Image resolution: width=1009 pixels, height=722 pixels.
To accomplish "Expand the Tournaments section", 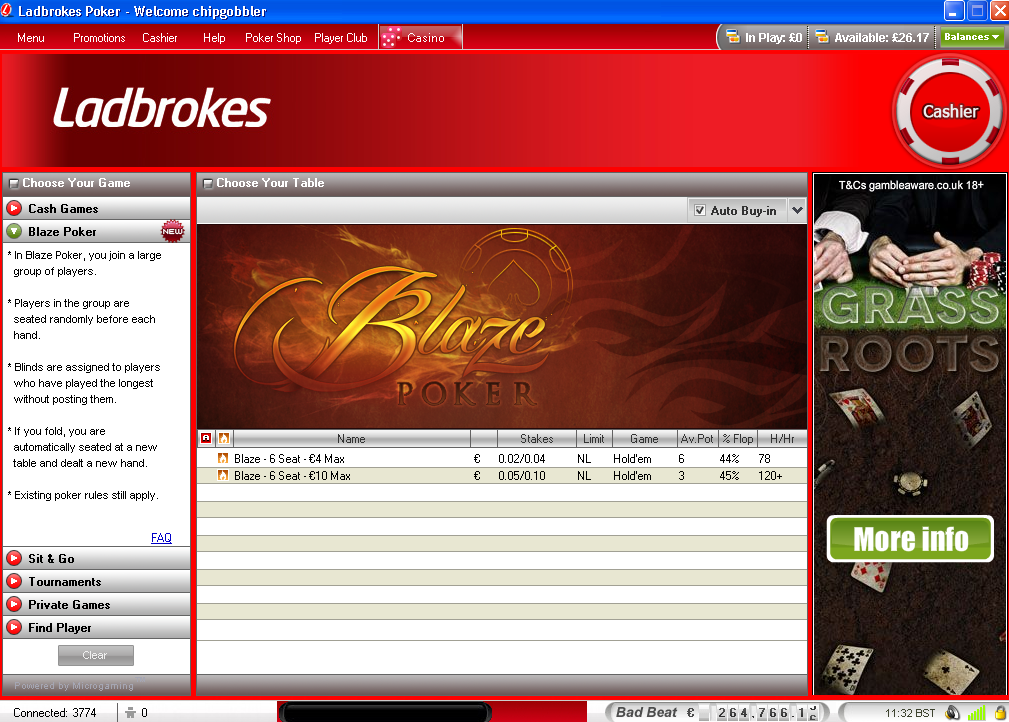I will [x=97, y=582].
